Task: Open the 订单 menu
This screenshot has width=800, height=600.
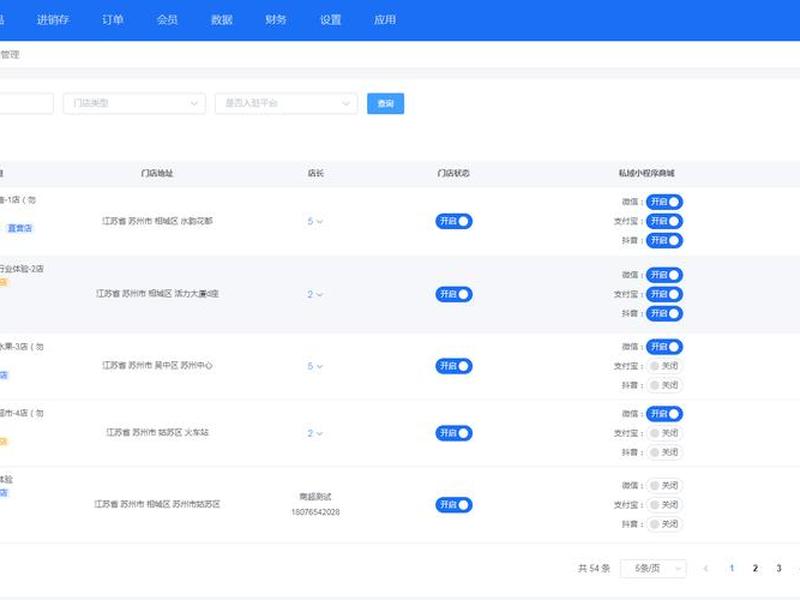Action: click(x=113, y=20)
